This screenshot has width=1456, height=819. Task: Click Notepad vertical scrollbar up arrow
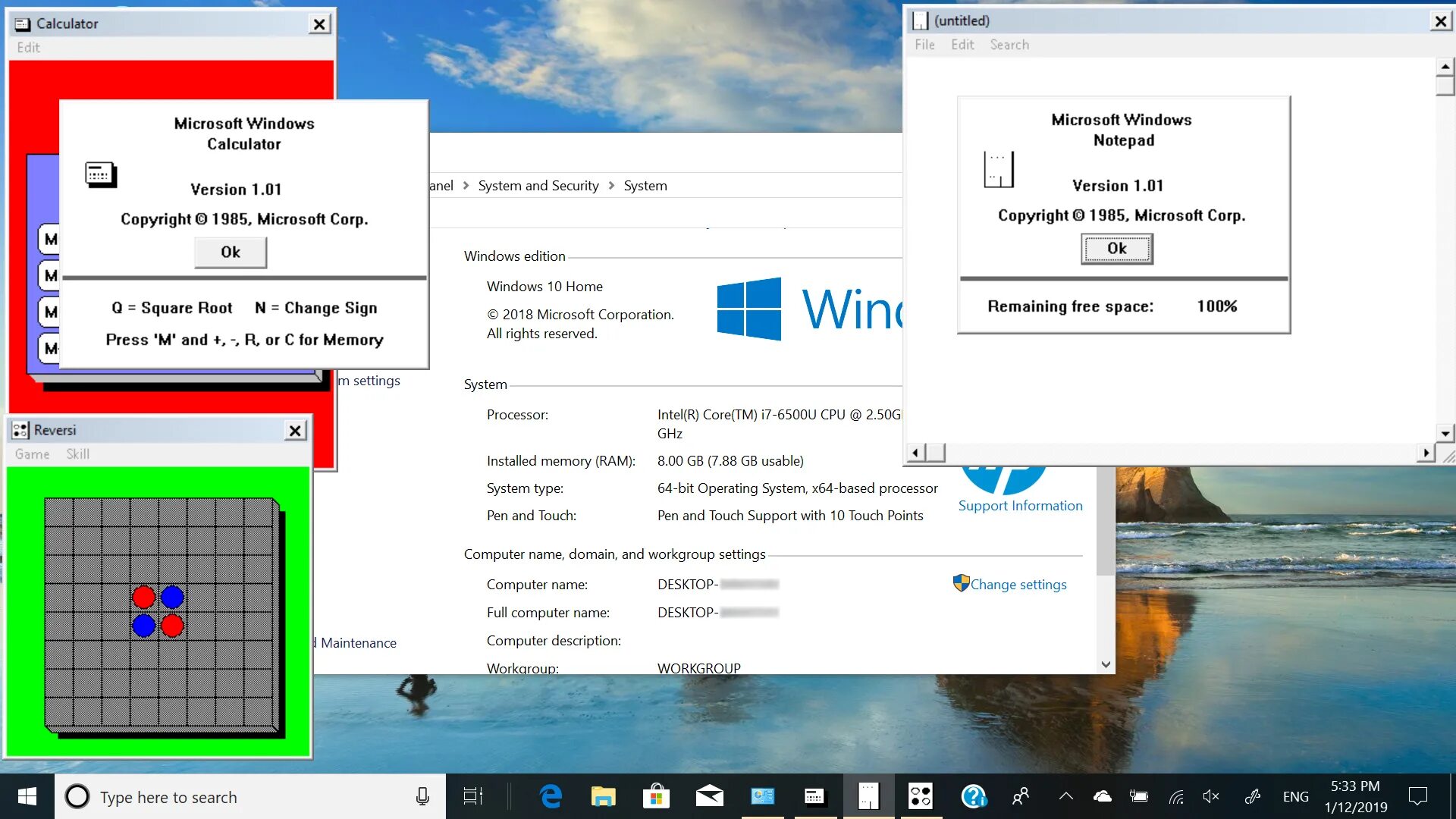[1445, 67]
